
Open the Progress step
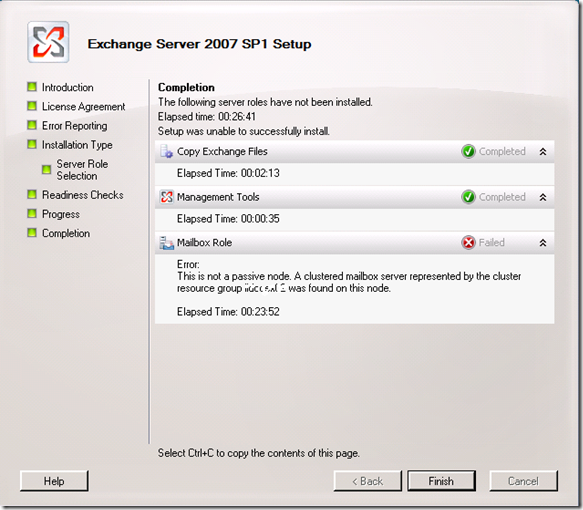coord(61,214)
